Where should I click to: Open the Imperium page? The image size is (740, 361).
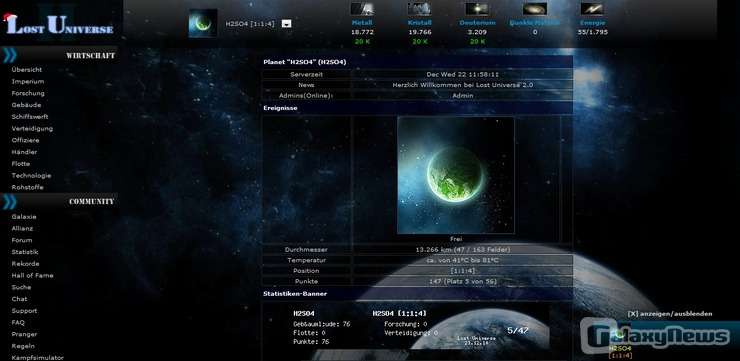point(28,81)
